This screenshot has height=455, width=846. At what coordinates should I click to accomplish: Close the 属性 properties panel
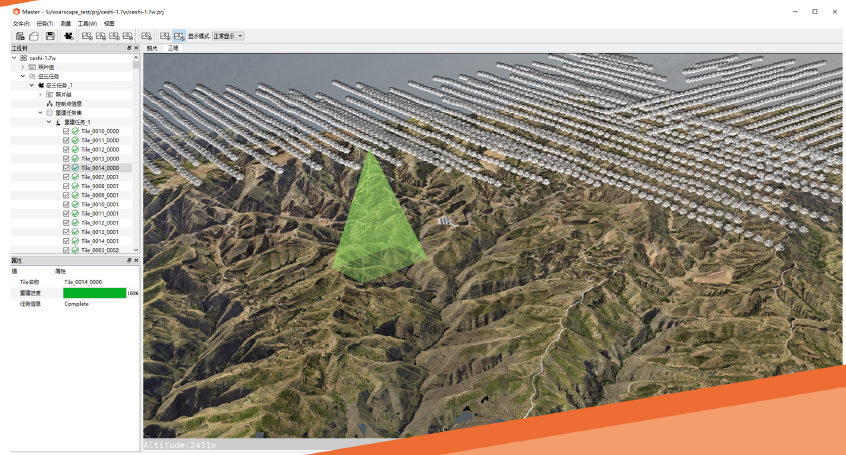[136, 260]
